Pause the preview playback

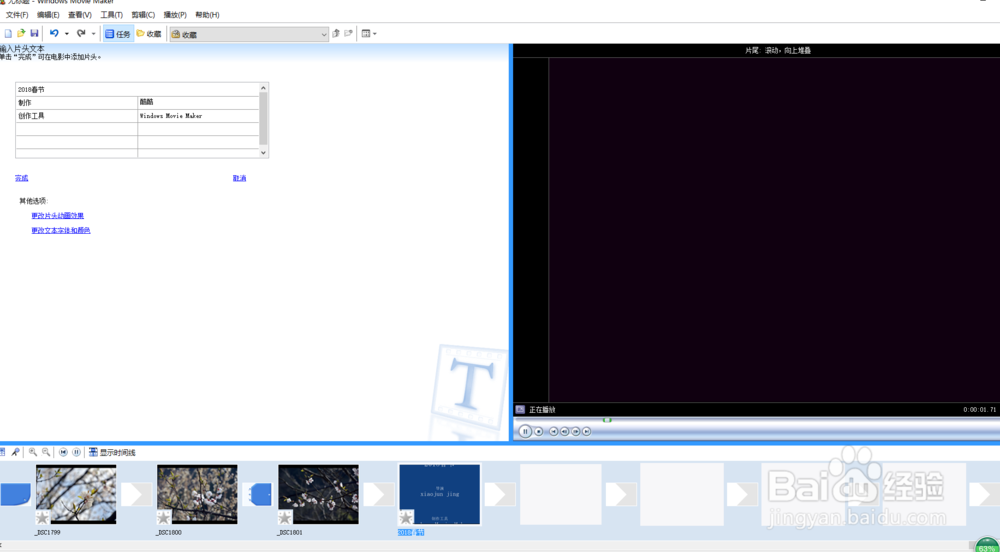525,432
